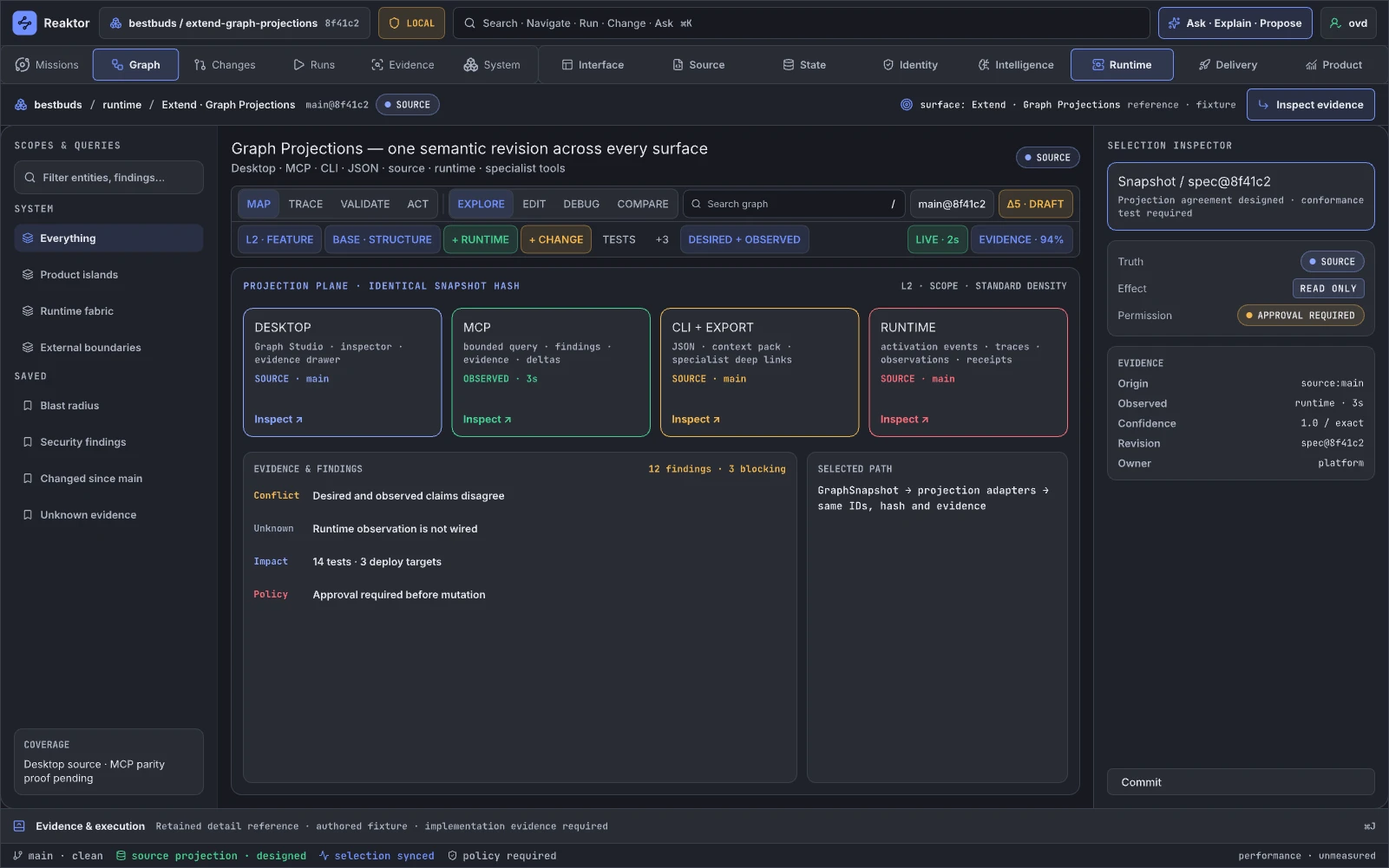Click the LOCAL shield badge
The height and width of the screenshot is (868, 1389).
point(411,23)
